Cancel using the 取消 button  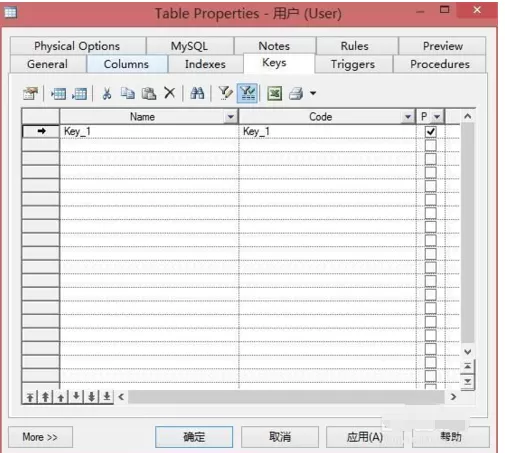(x=280, y=437)
